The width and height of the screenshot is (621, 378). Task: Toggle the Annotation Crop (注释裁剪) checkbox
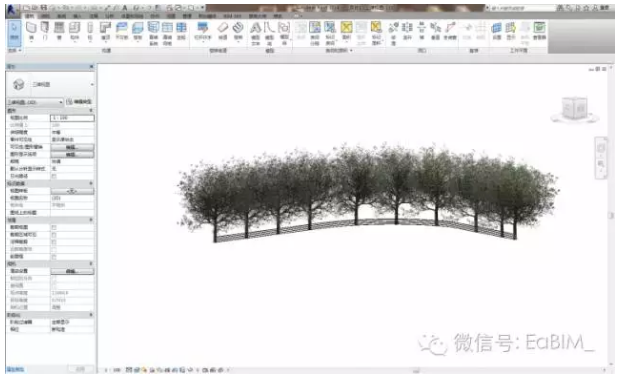pyautogui.click(x=54, y=242)
